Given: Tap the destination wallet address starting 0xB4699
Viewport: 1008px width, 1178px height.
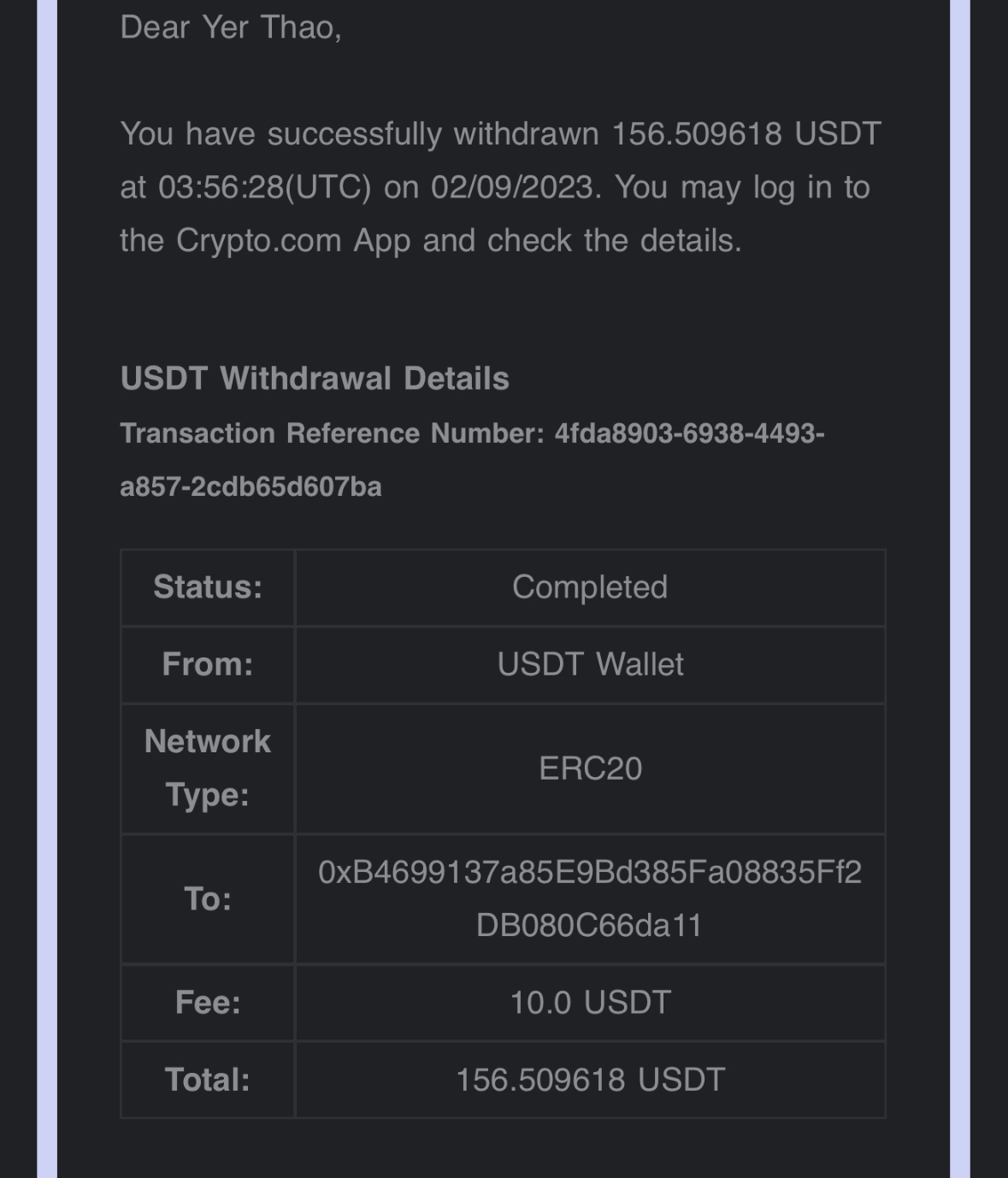Looking at the screenshot, I should [590, 898].
